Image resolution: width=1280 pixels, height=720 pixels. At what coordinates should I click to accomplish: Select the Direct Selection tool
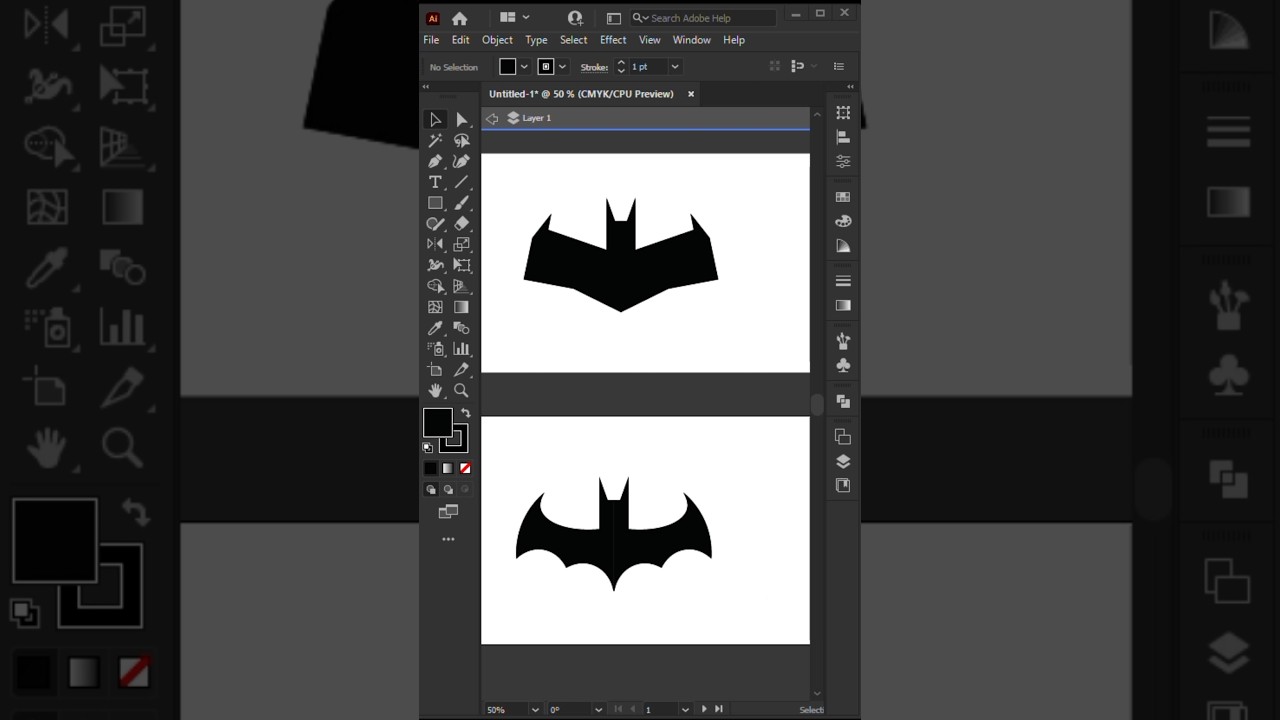pyautogui.click(x=461, y=120)
